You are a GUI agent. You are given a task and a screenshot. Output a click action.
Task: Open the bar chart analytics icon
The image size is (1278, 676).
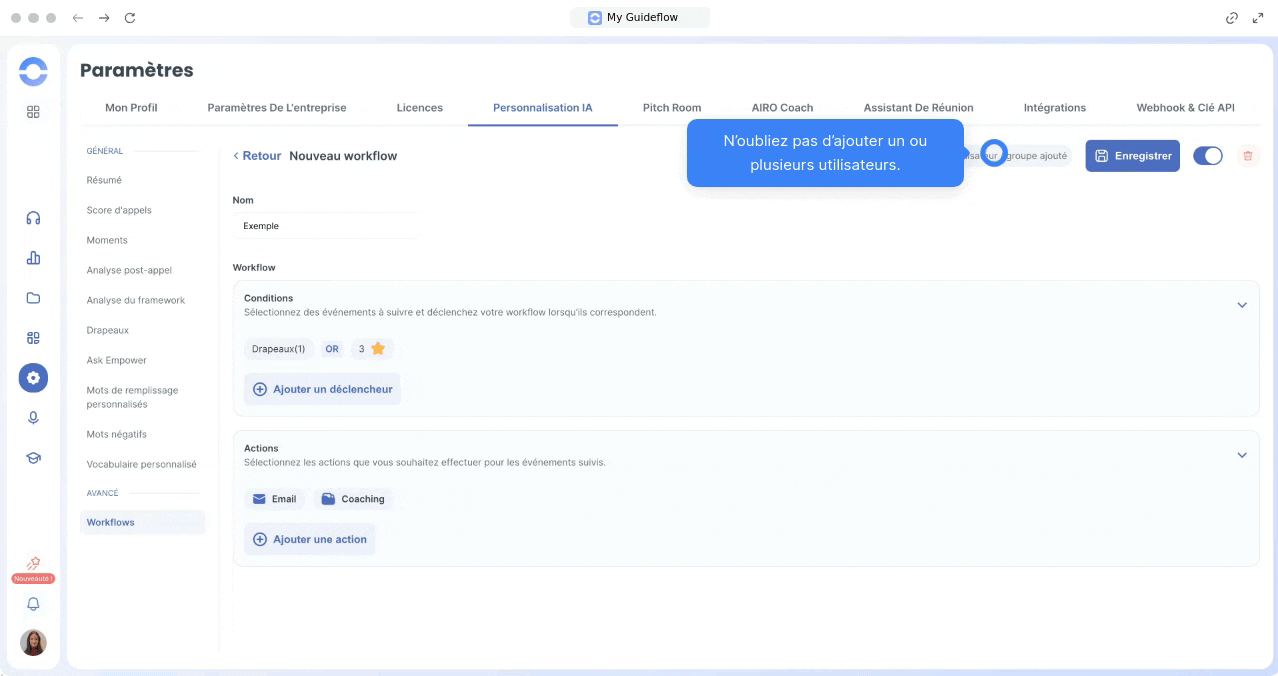tap(33, 258)
